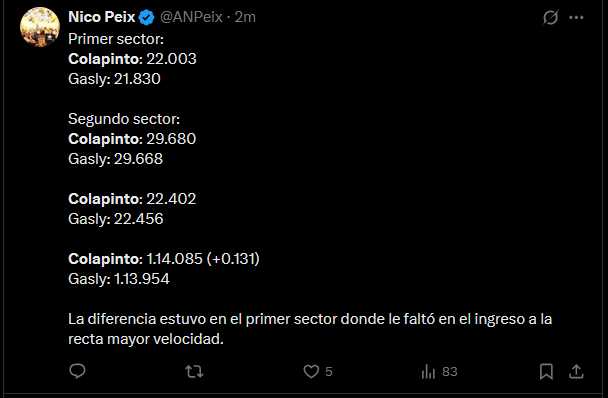Viewport: 608px width, 398px height.
Task: Click the "Segundo sector:" text line
Action: (x=124, y=119)
